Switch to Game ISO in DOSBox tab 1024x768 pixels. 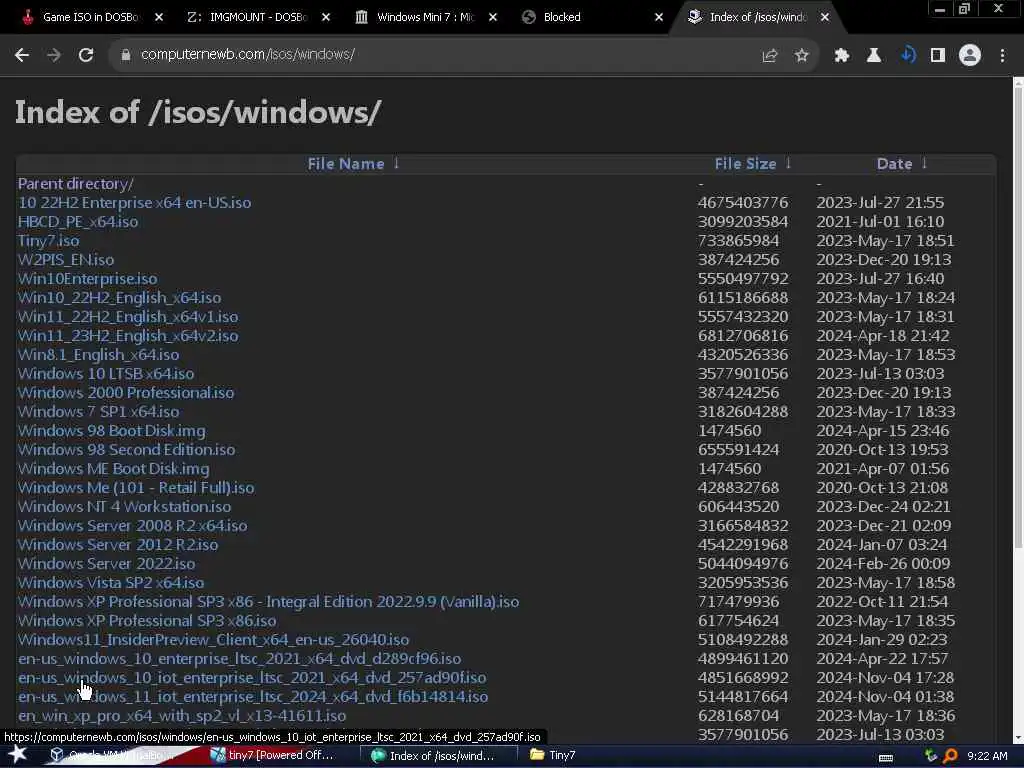90,18
